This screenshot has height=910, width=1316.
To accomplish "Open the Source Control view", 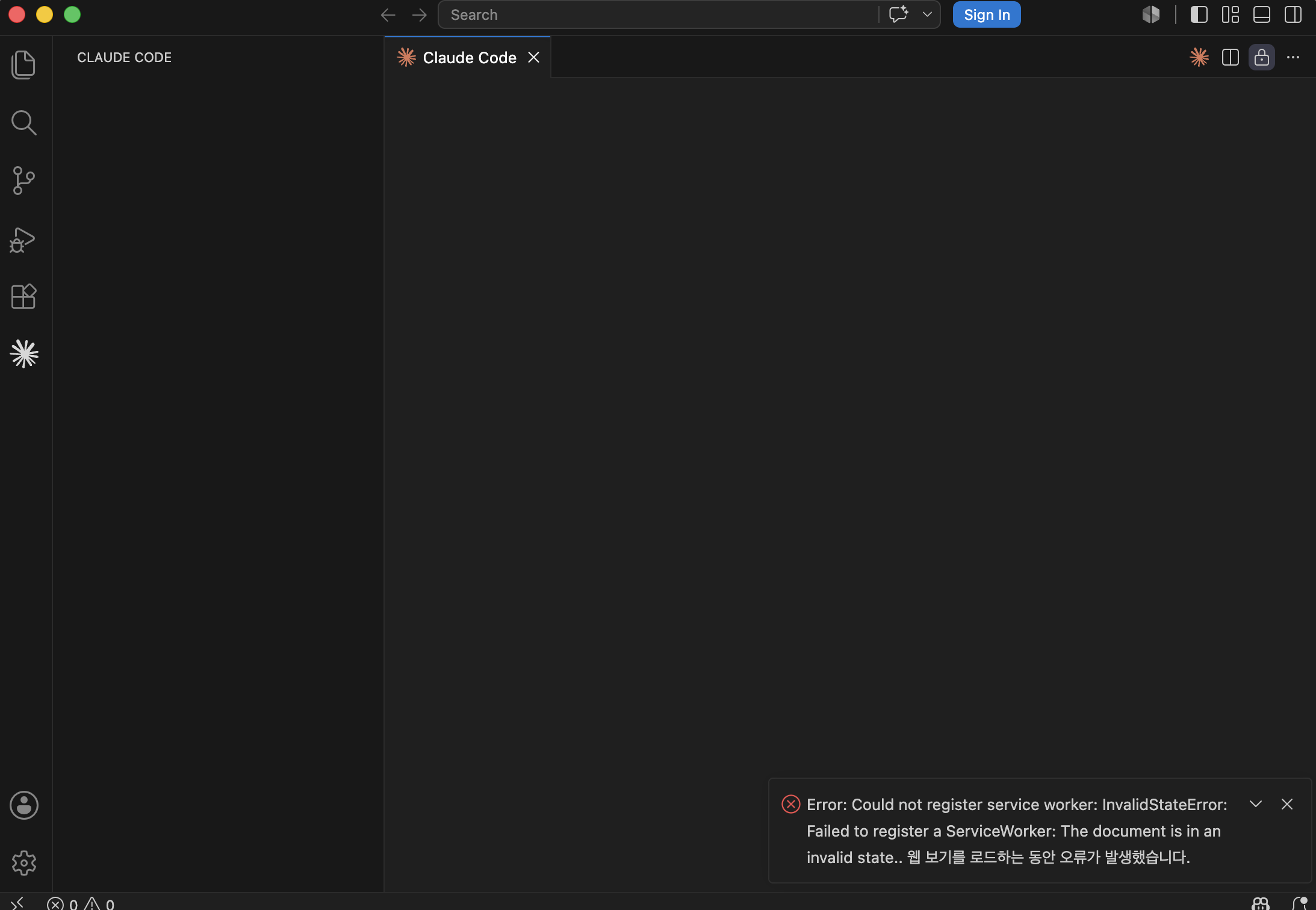I will pyautogui.click(x=23, y=181).
